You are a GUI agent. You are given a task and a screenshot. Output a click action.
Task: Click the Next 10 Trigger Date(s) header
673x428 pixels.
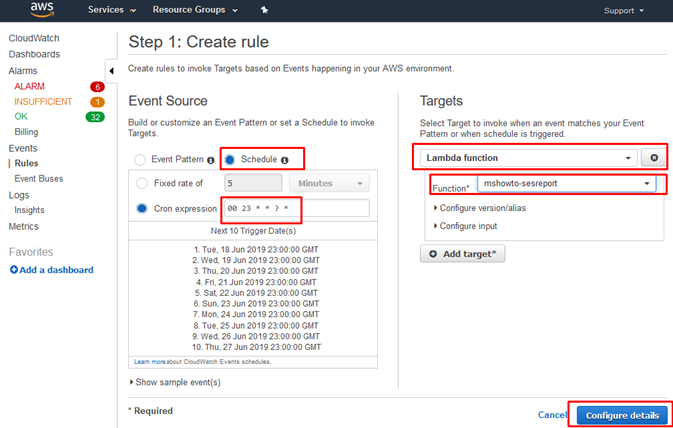(253, 231)
